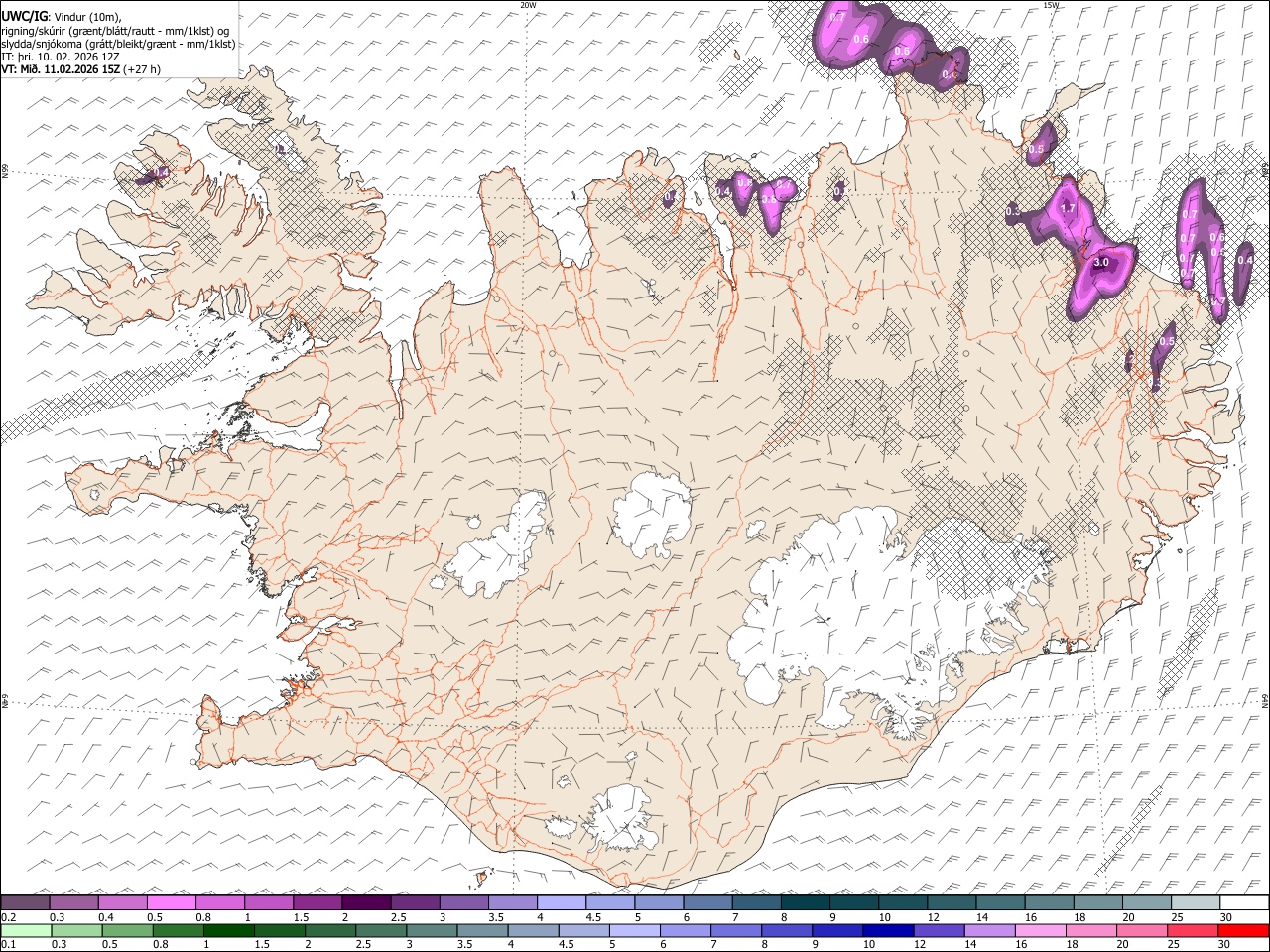This screenshot has height=952, width=1270.
Task: Pick the 6 slate blue swatch in the upper legend
Action: point(708,902)
